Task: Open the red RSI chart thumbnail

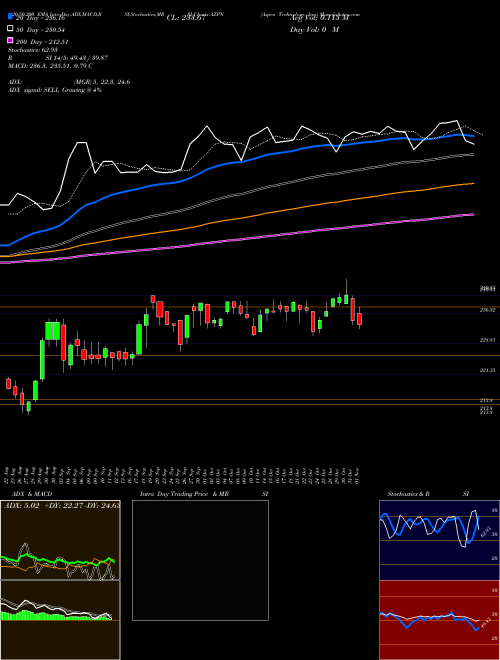Action: click(439, 620)
